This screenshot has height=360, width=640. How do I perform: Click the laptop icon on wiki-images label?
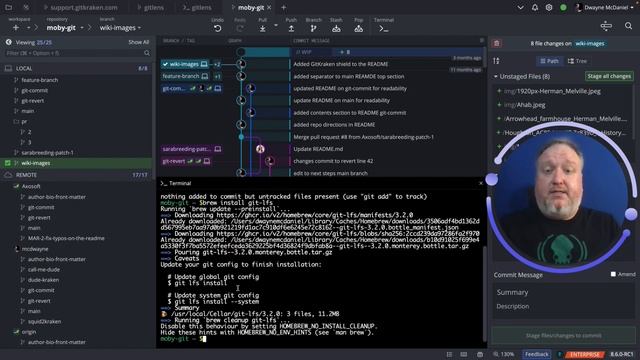pos(204,64)
